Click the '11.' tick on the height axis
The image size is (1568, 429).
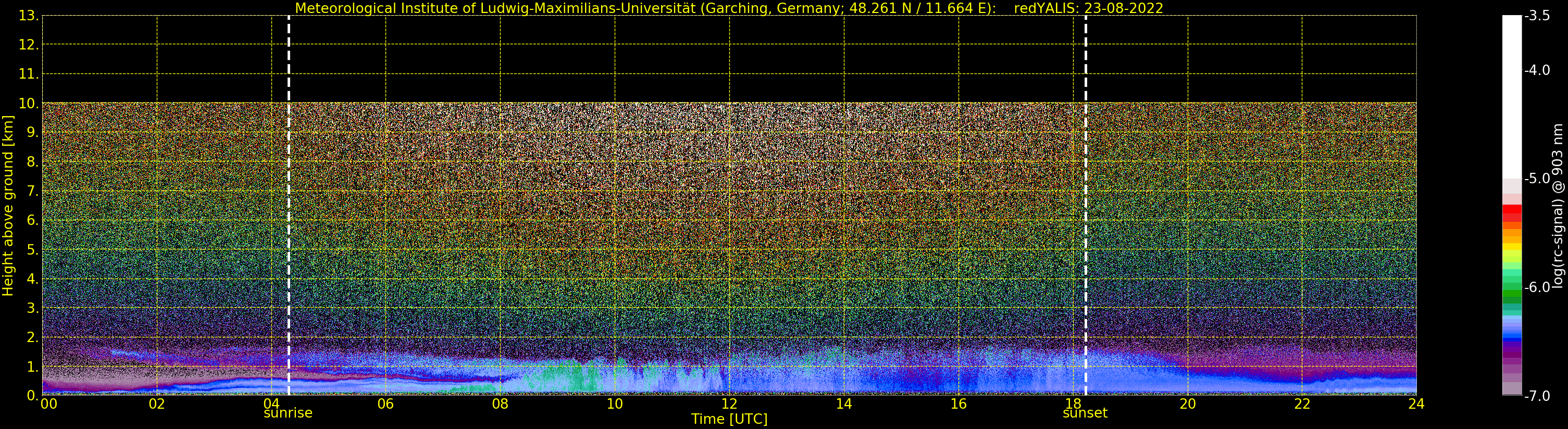click(x=29, y=74)
